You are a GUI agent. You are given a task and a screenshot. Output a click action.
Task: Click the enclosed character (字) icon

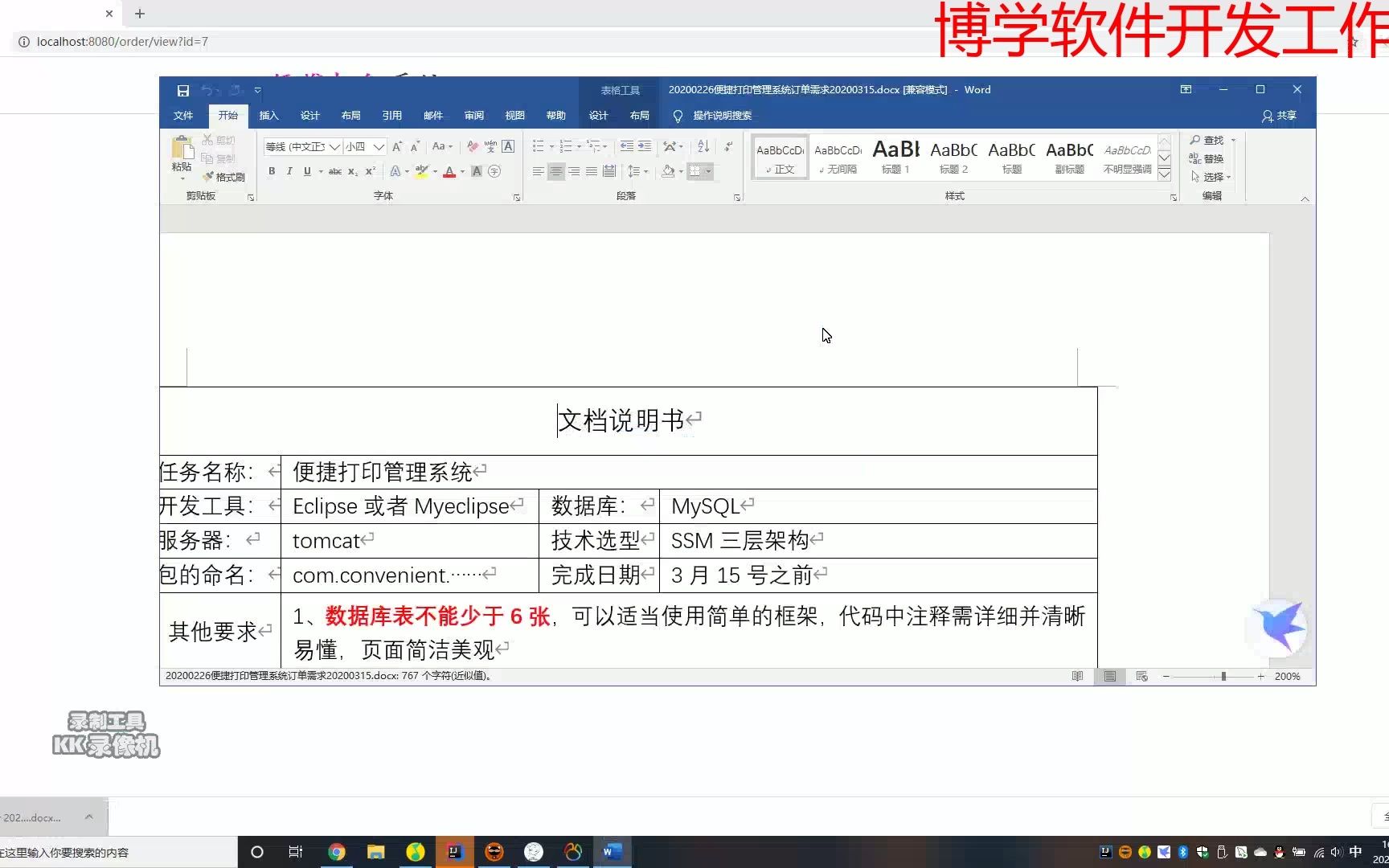494,171
